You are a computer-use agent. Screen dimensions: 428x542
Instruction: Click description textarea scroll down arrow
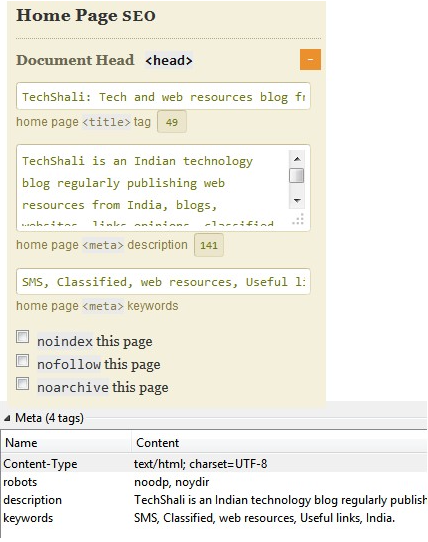297,200
